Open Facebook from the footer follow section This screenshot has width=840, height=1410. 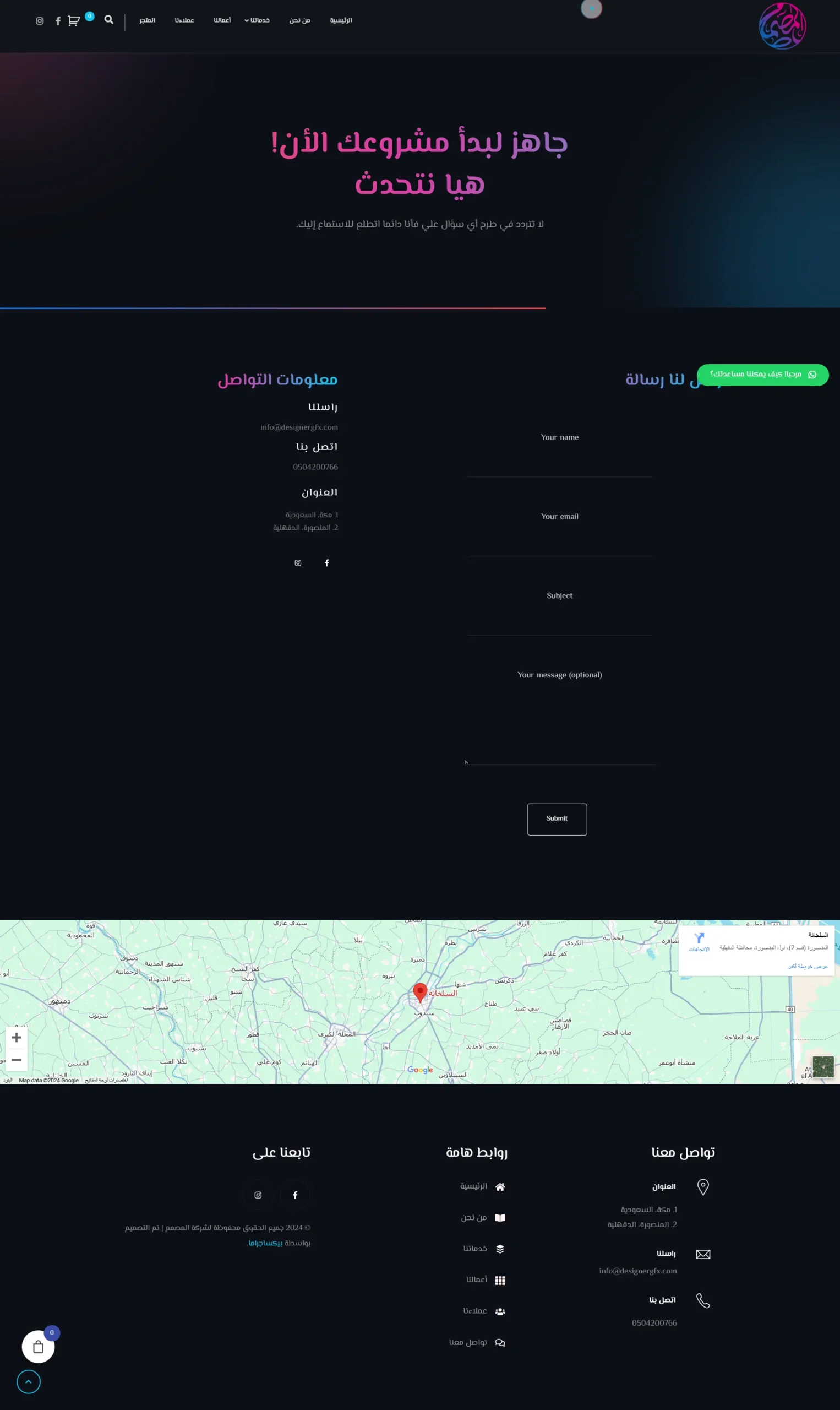click(295, 1195)
